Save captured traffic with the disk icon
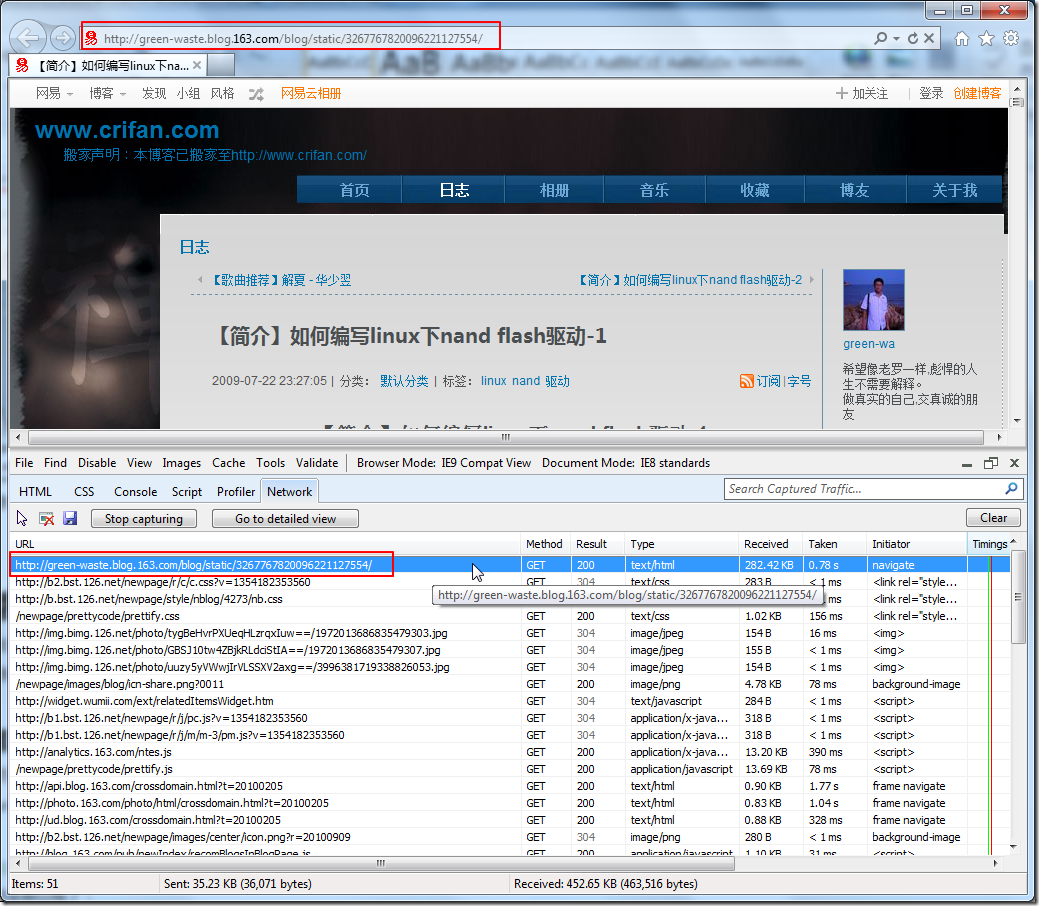The width and height of the screenshot is (1039, 906). tap(70, 518)
